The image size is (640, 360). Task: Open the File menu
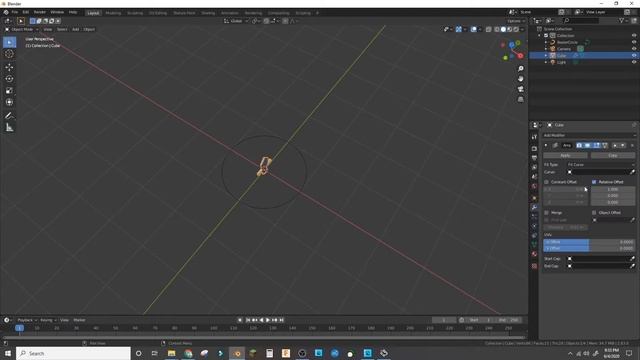[x=15, y=12]
